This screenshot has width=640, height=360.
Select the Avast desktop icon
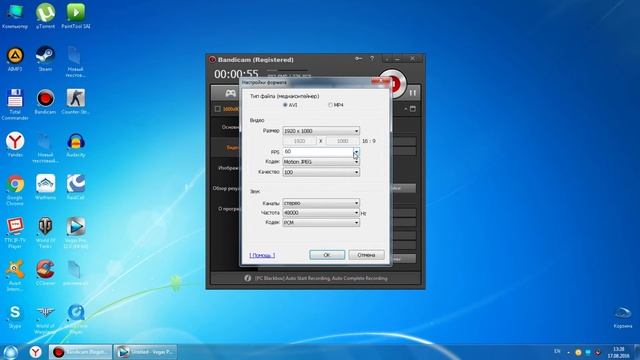15,275
